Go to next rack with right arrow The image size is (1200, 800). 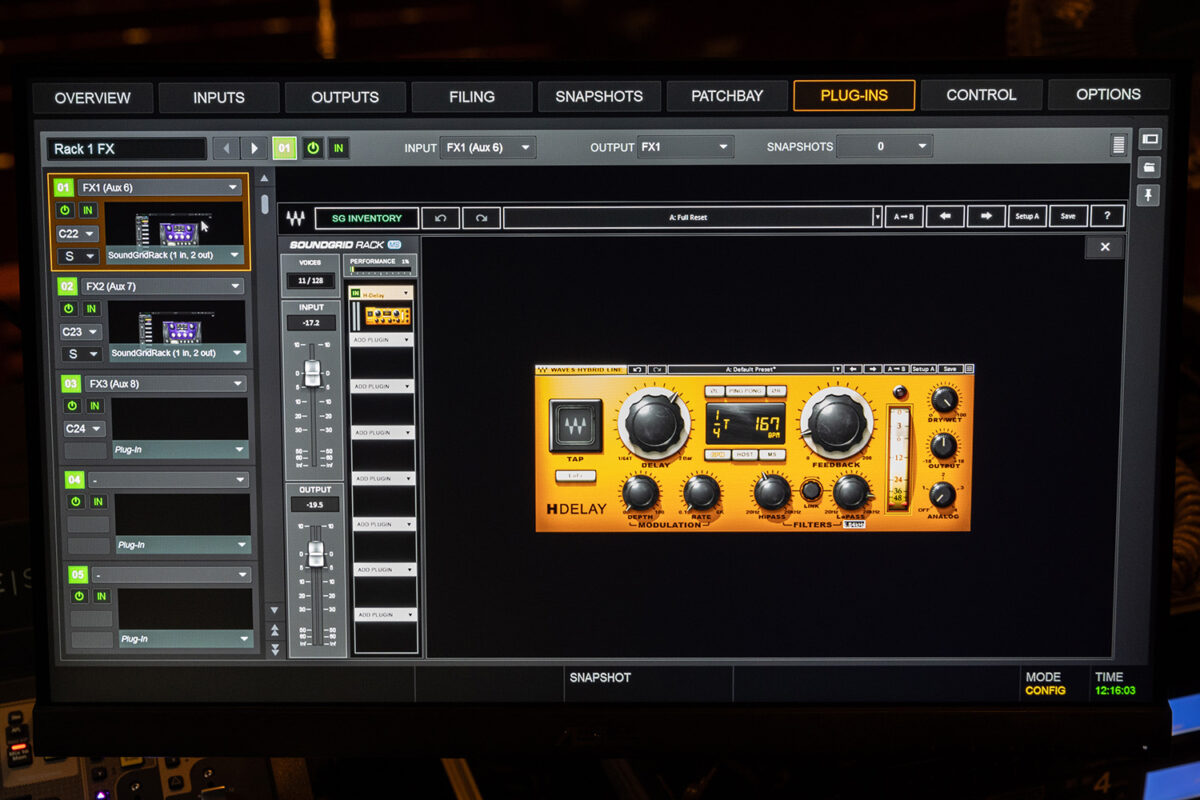[x=255, y=148]
